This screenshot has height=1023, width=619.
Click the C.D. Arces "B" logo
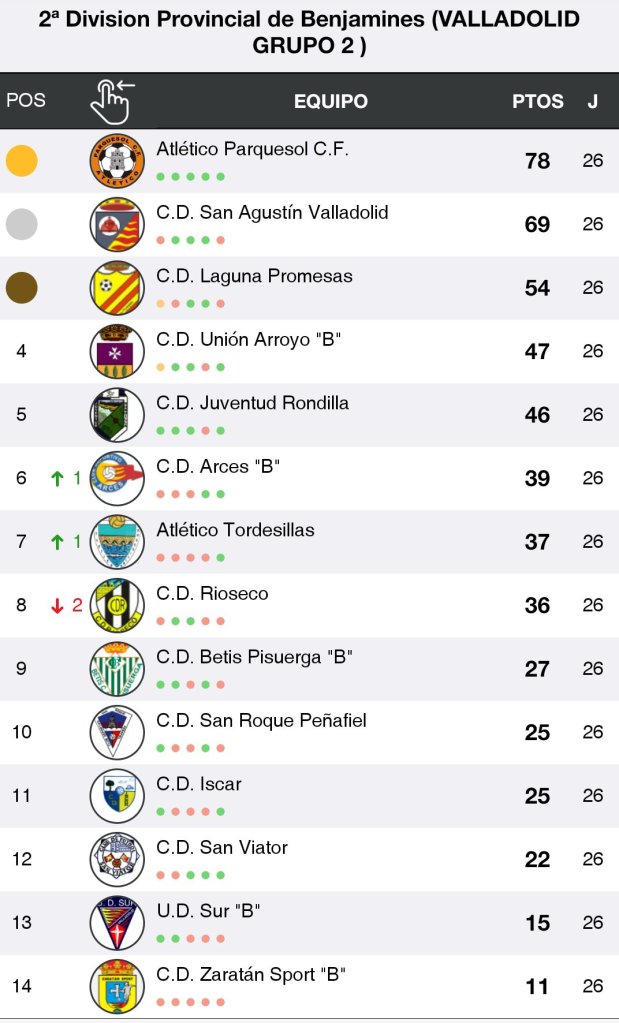click(117, 478)
